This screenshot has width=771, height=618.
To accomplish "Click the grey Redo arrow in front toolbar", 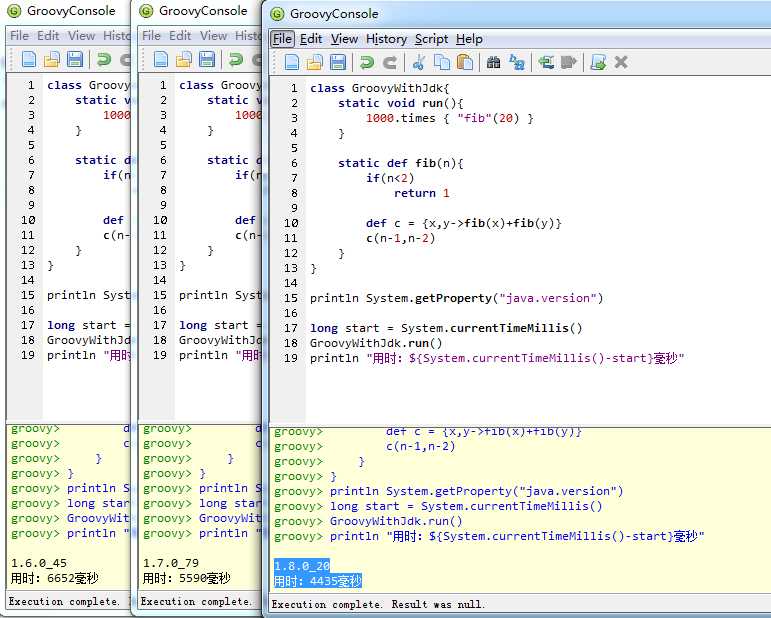I will [x=390, y=62].
